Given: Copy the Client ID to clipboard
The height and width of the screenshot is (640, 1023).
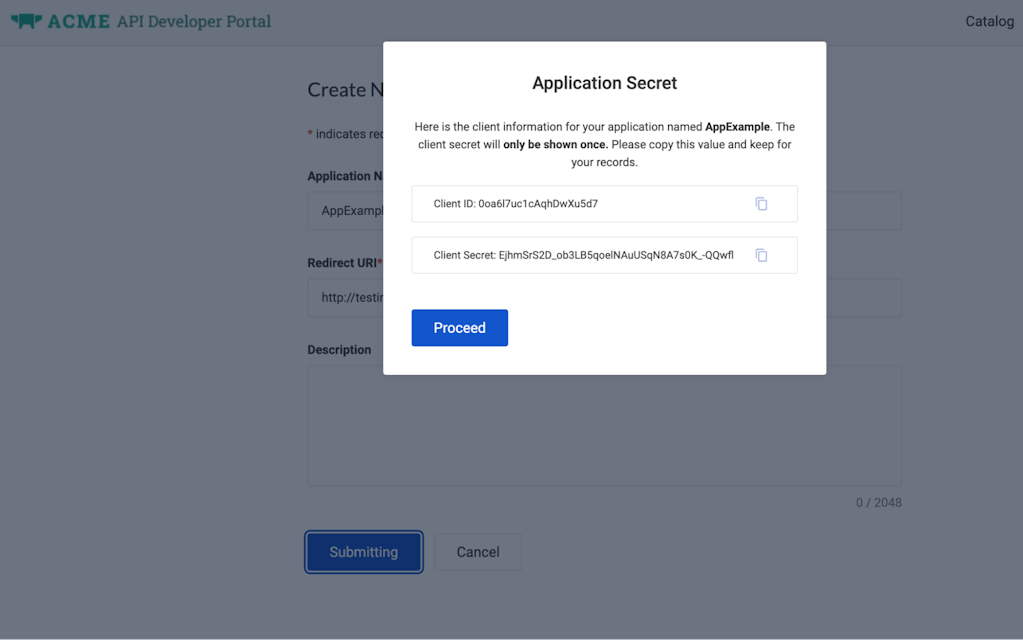Looking at the screenshot, I should [x=761, y=204].
